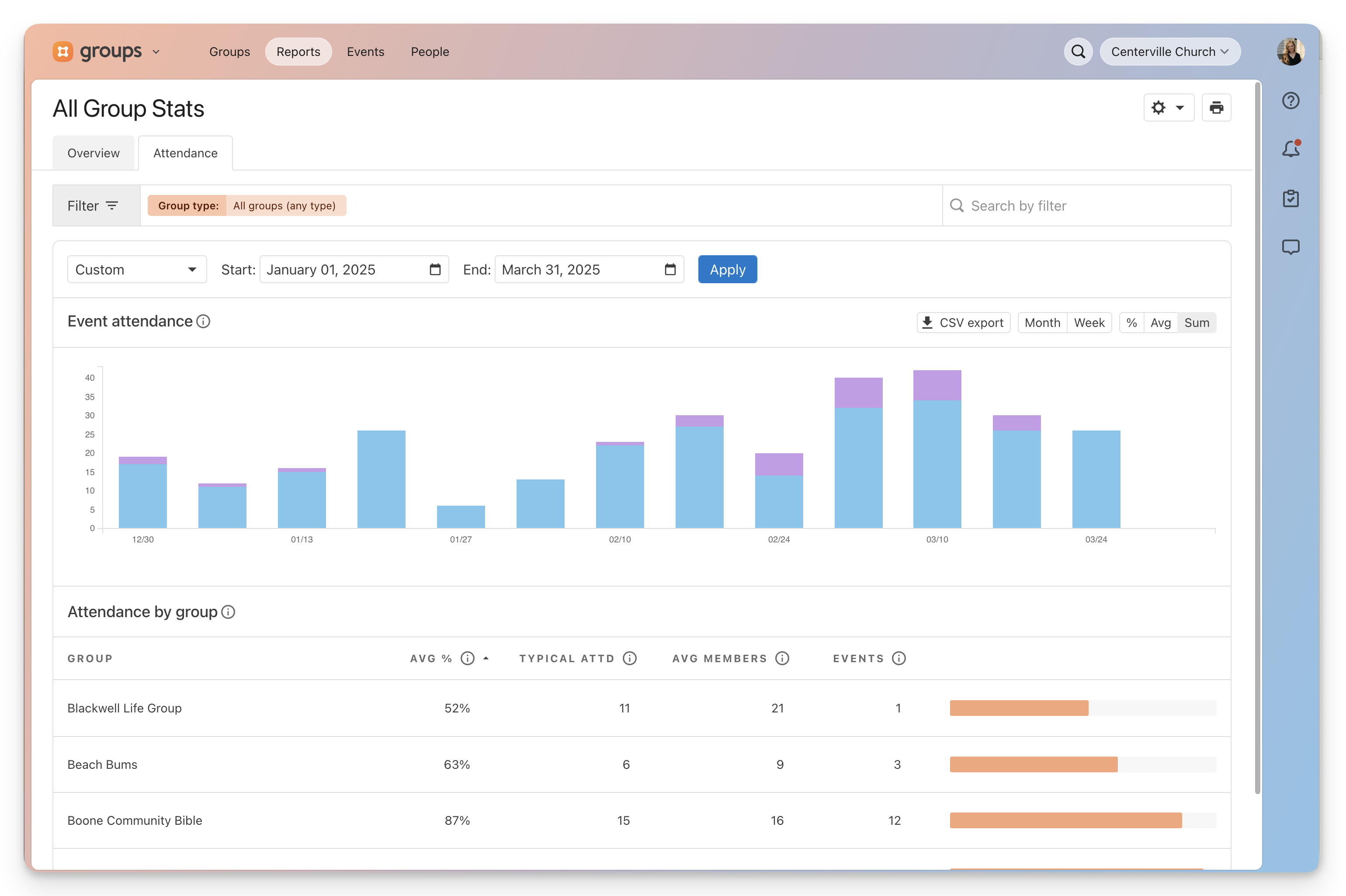Click the blue Apply button
Image resolution: width=1346 pixels, height=896 pixels.
pos(727,269)
